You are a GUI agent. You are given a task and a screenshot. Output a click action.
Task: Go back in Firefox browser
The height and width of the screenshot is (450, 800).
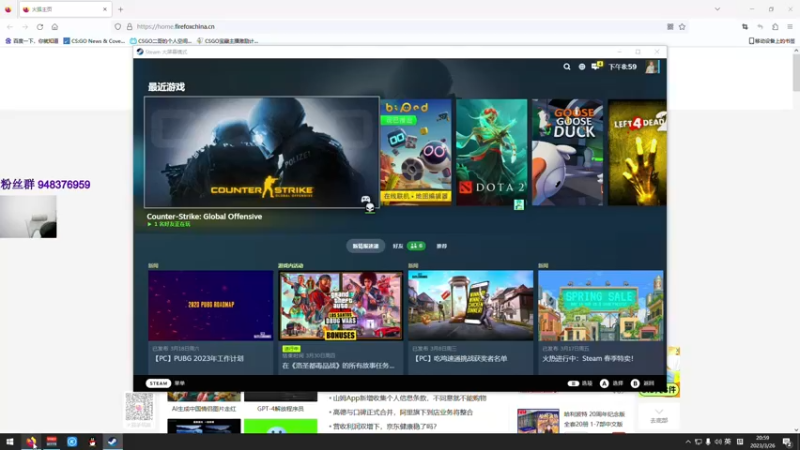click(x=10, y=27)
